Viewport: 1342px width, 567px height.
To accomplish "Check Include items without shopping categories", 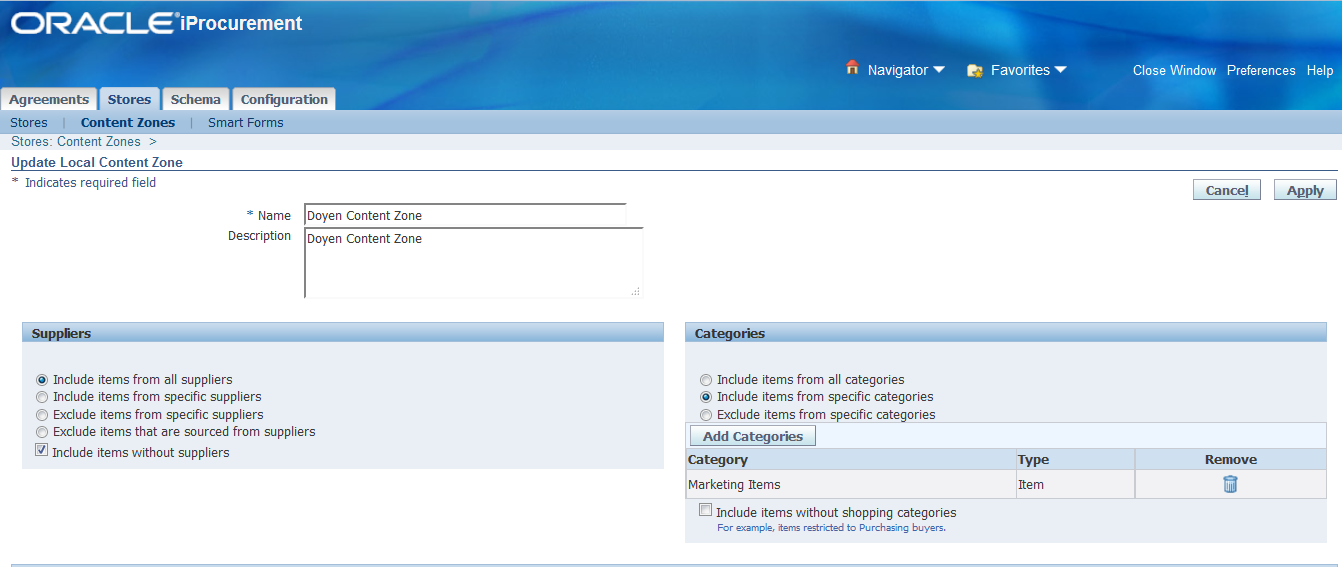I will coord(706,510).
